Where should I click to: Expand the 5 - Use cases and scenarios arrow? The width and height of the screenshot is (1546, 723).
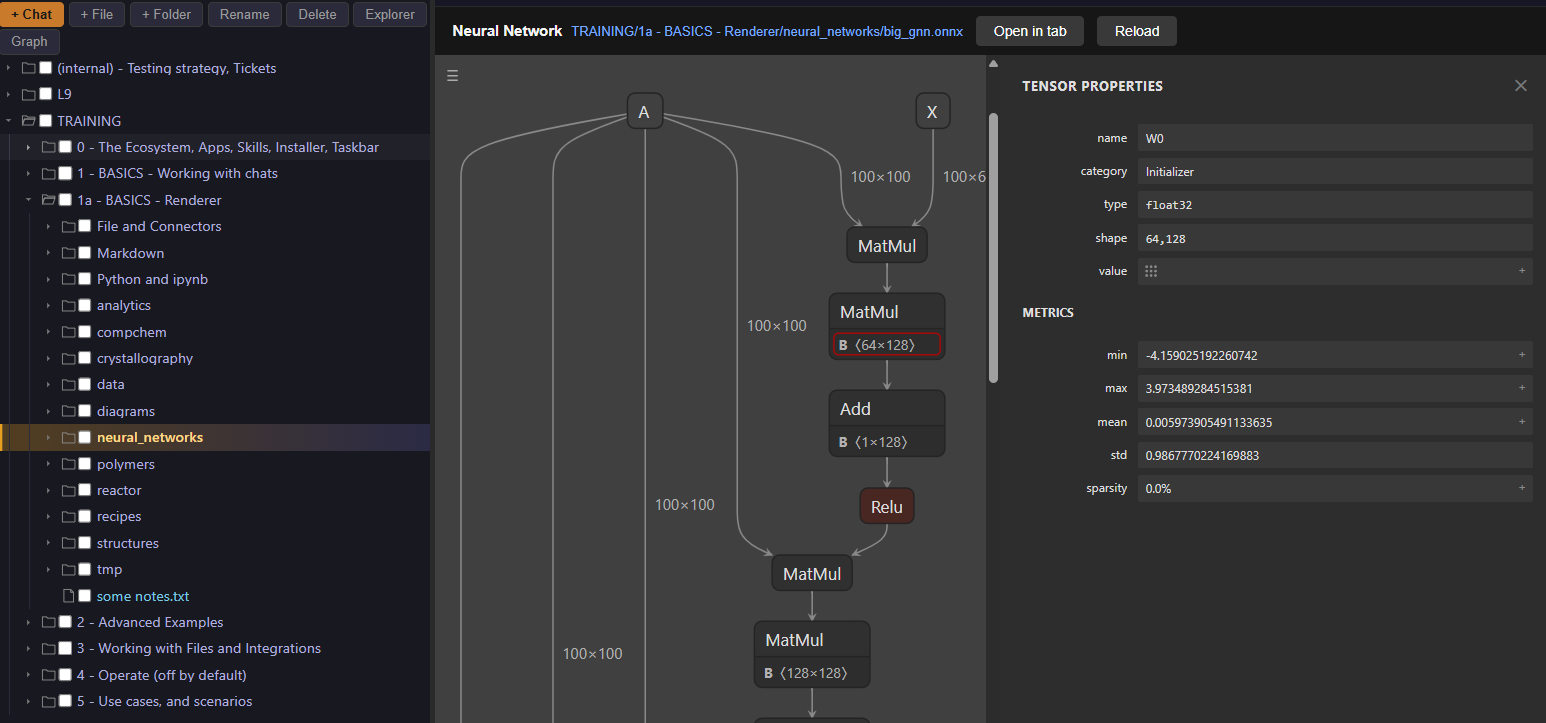click(x=29, y=701)
